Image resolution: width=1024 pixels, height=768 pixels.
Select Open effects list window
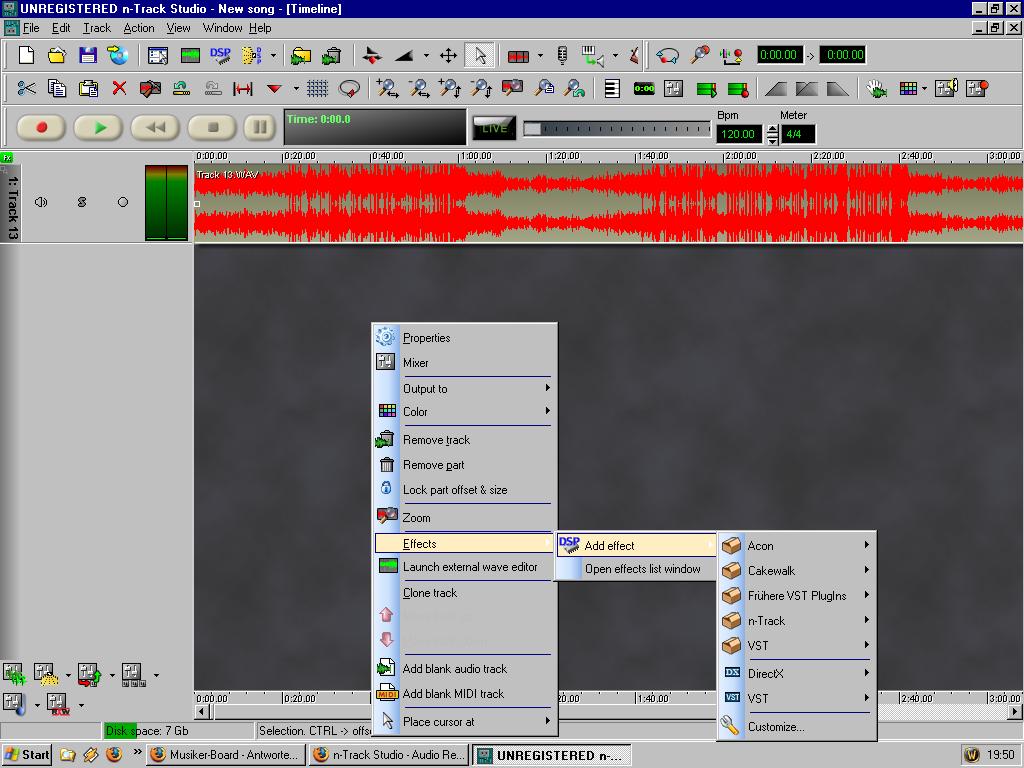(x=635, y=569)
